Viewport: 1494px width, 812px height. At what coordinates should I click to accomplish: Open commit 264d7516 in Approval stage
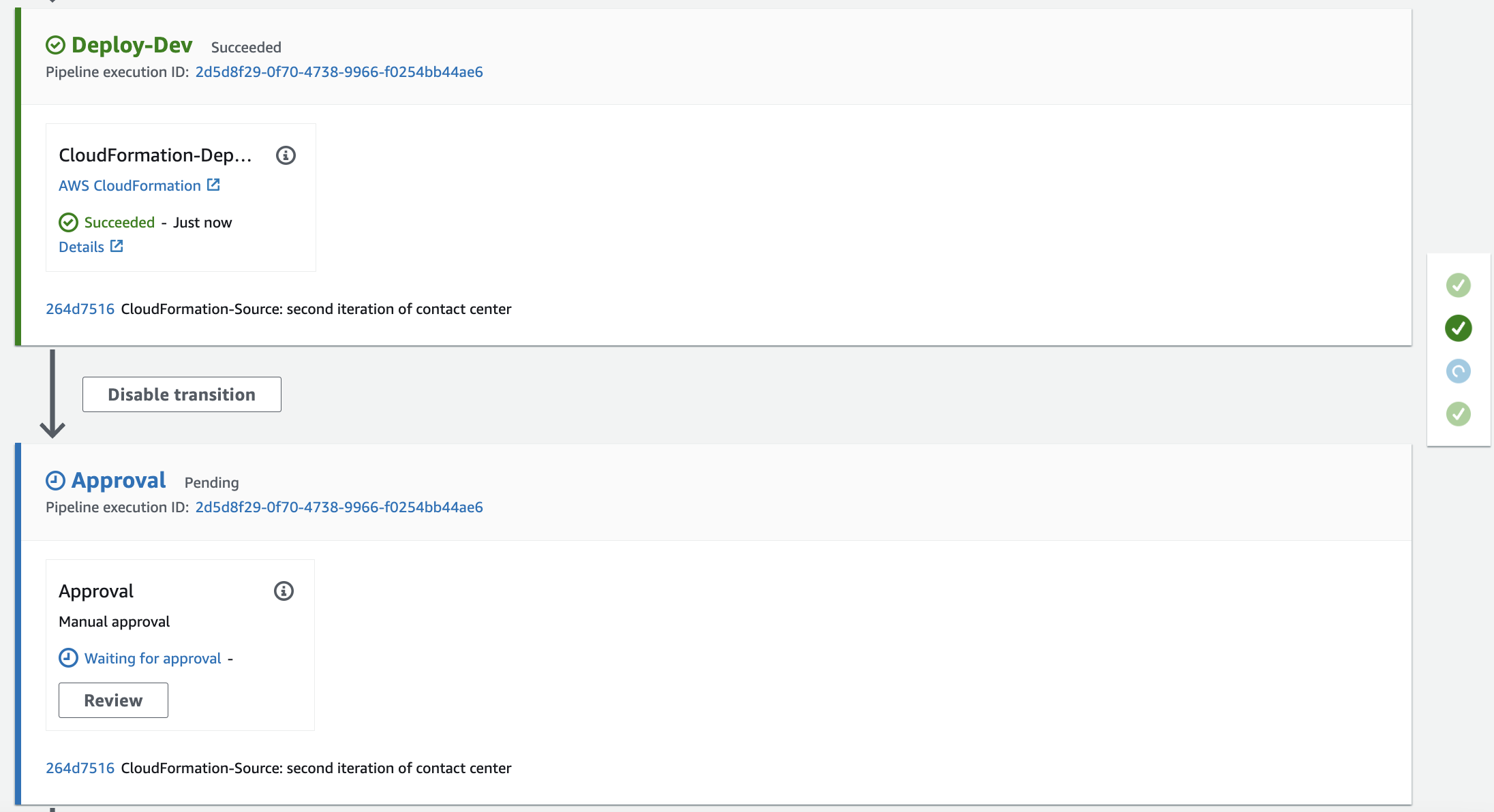[80, 768]
